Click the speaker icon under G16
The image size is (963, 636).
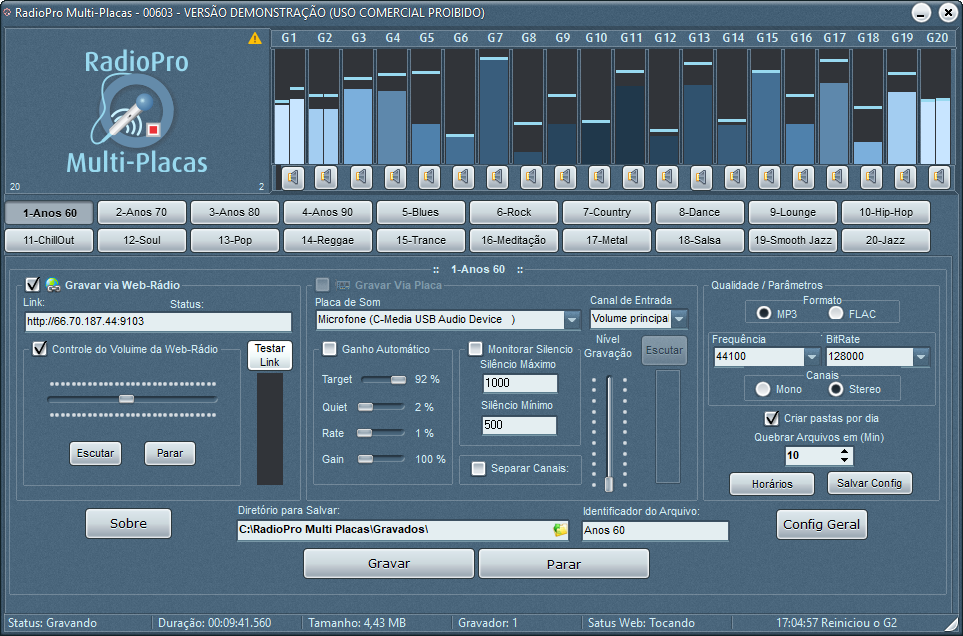click(x=803, y=177)
